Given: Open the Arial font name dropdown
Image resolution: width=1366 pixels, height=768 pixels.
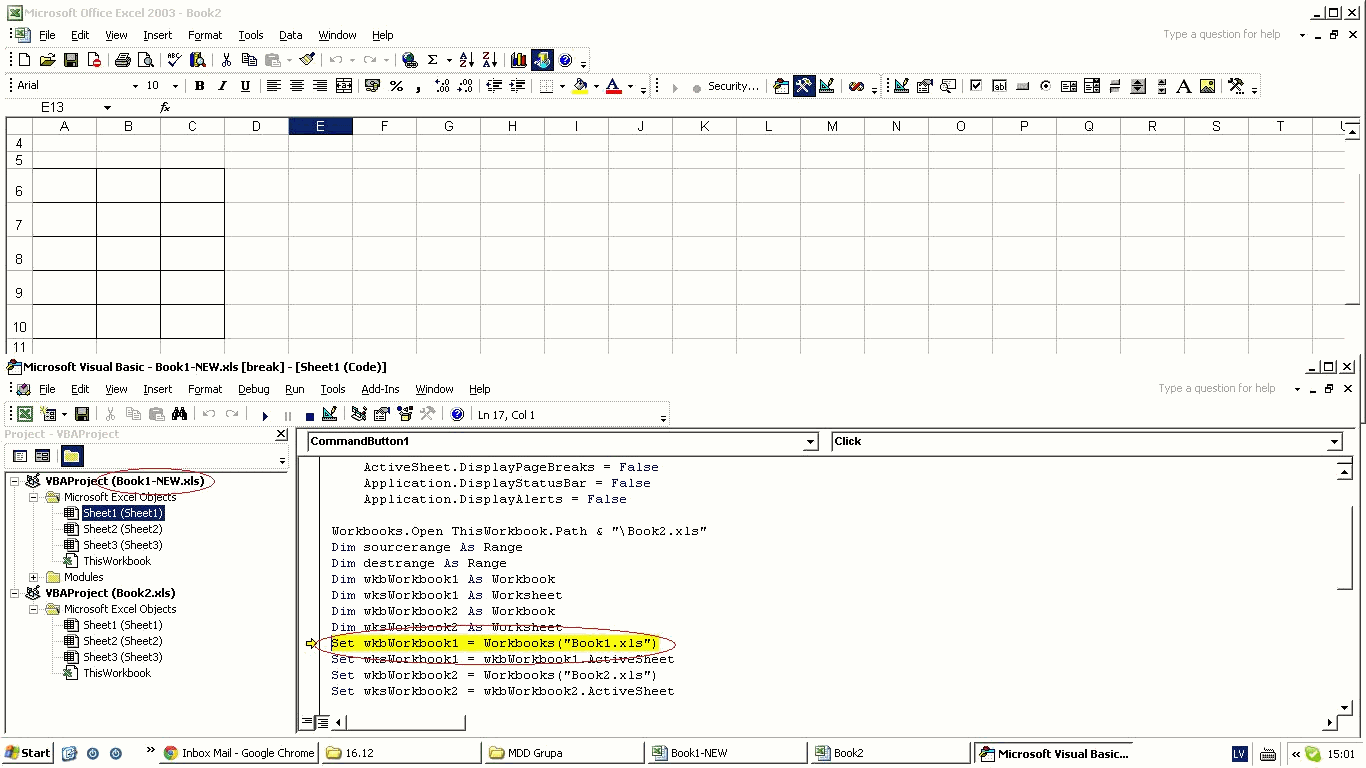Looking at the screenshot, I should click(135, 86).
